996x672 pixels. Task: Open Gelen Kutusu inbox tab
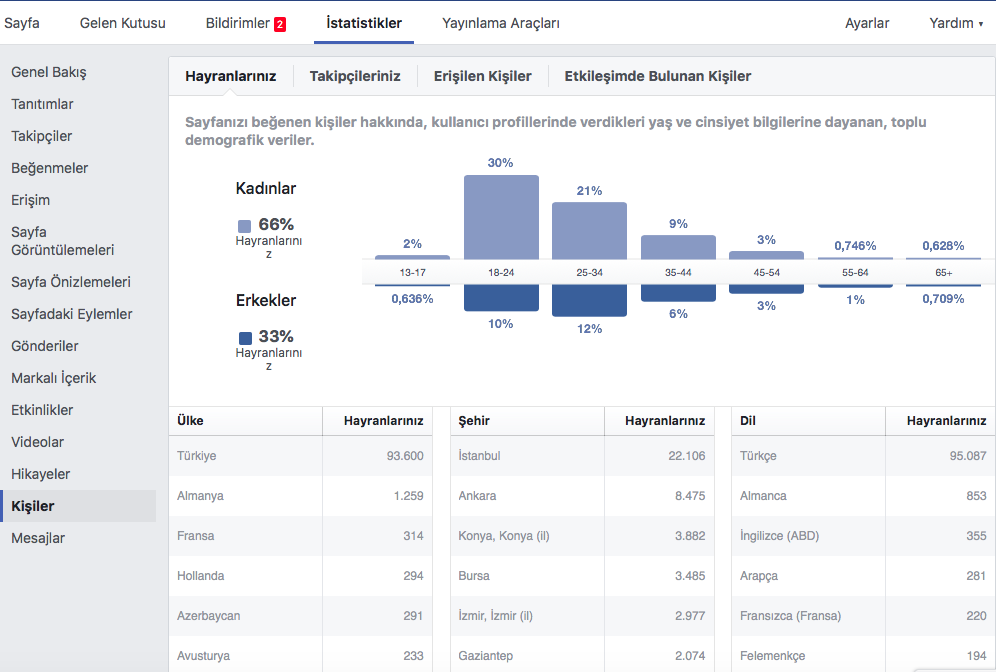pyautogui.click(x=123, y=23)
